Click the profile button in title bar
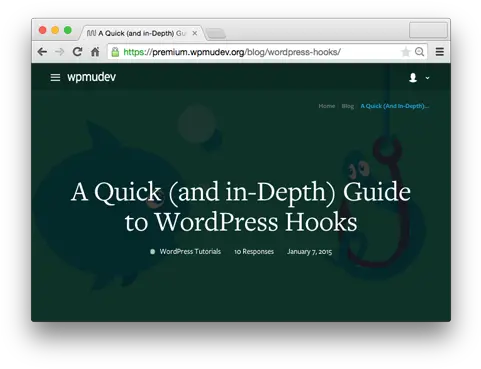 [428, 30]
